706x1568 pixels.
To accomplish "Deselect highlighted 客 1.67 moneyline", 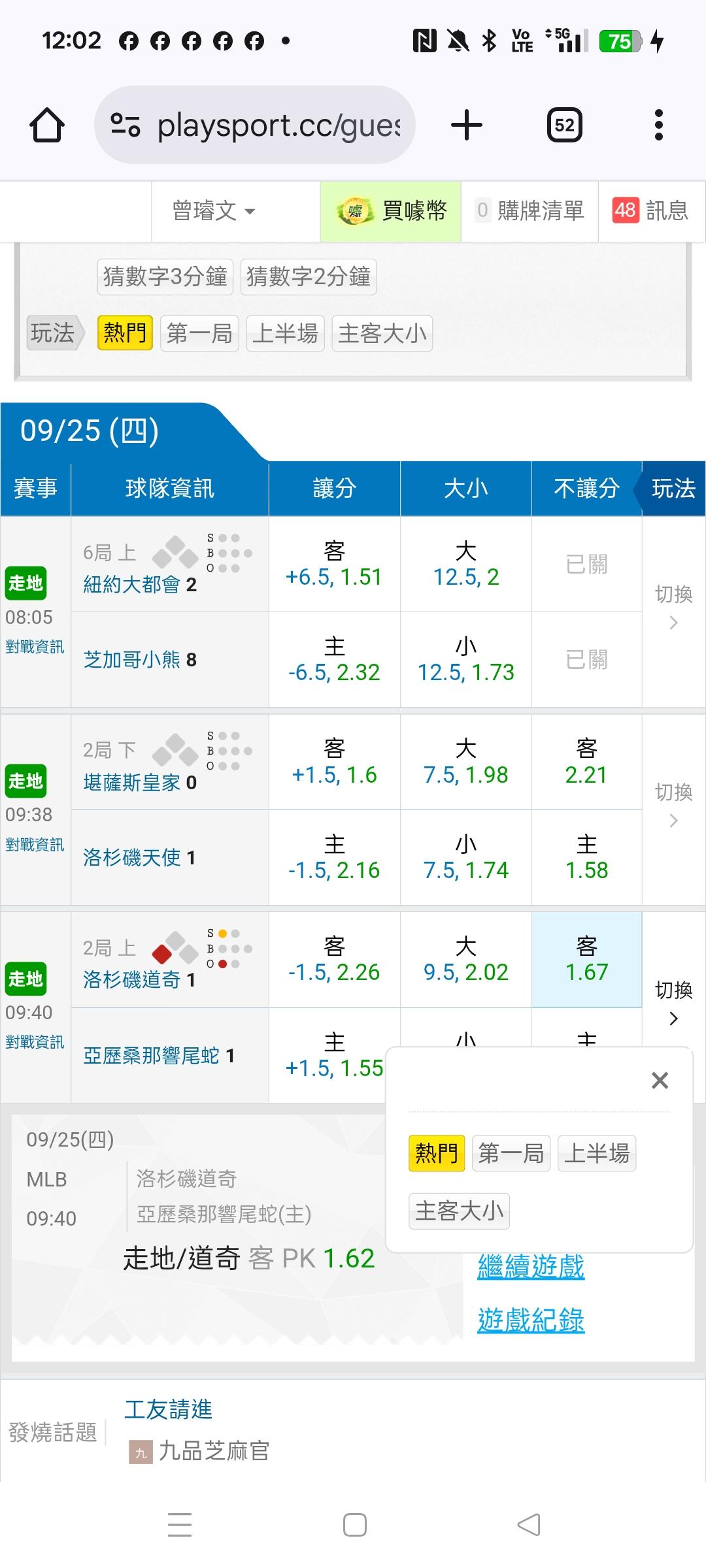I will (x=586, y=960).
